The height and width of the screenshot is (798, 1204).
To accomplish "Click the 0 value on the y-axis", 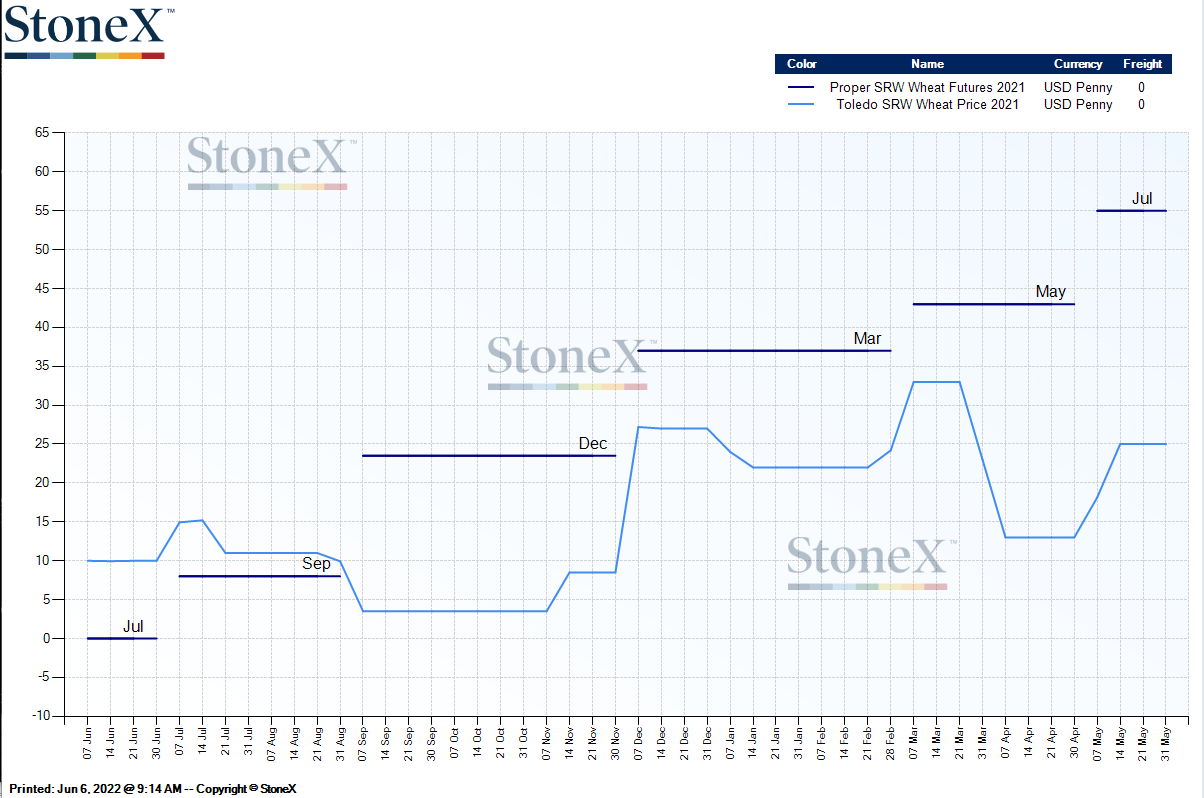I will tap(46, 638).
